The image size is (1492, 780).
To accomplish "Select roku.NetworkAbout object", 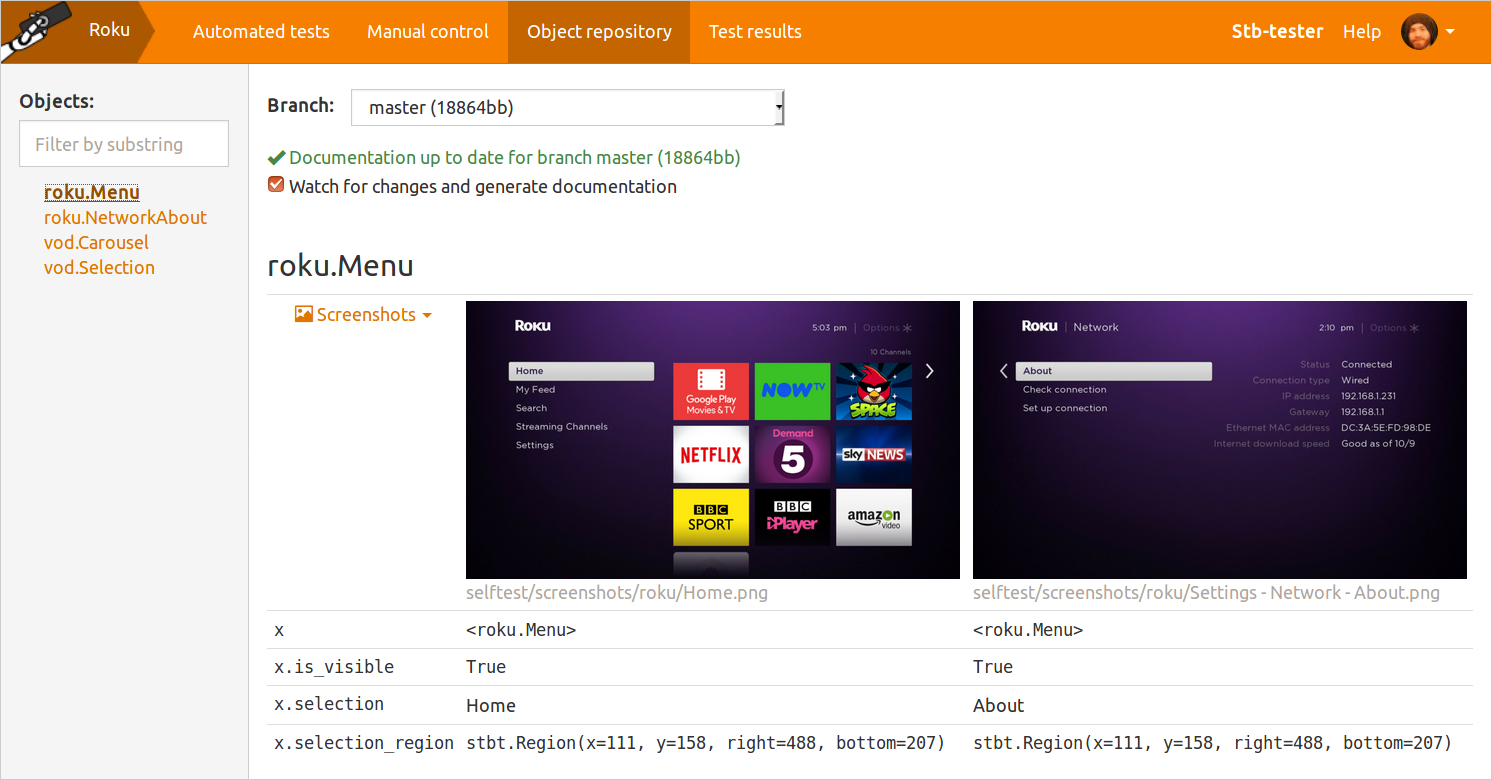I will 125,217.
